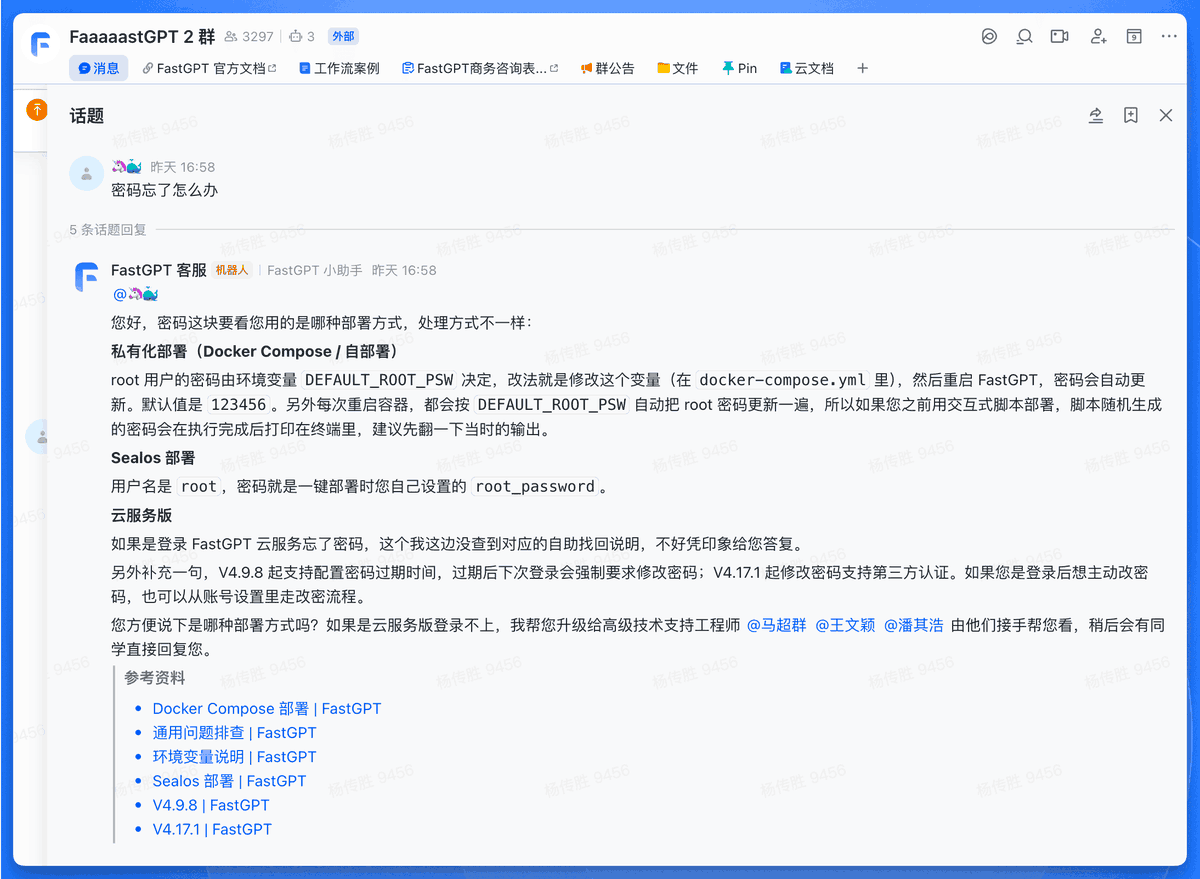Open the FastGPT商务咨询表 tab
Image resolution: width=1200 pixels, height=879 pixels.
pos(480,68)
